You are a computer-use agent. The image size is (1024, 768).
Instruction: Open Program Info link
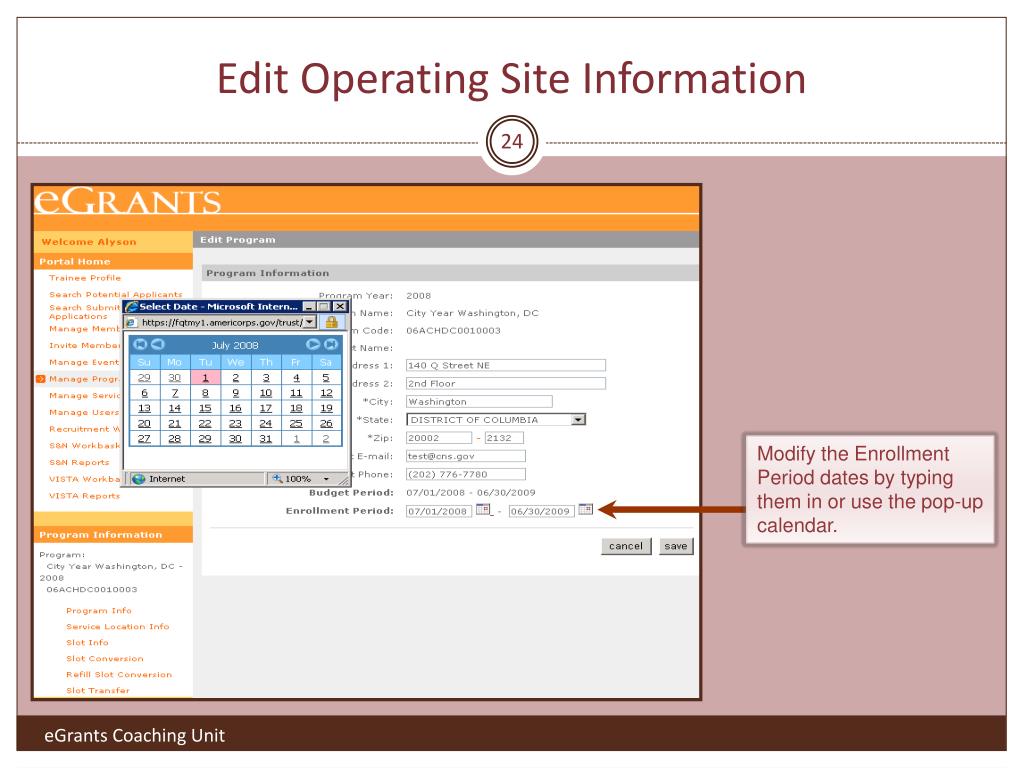[x=99, y=611]
